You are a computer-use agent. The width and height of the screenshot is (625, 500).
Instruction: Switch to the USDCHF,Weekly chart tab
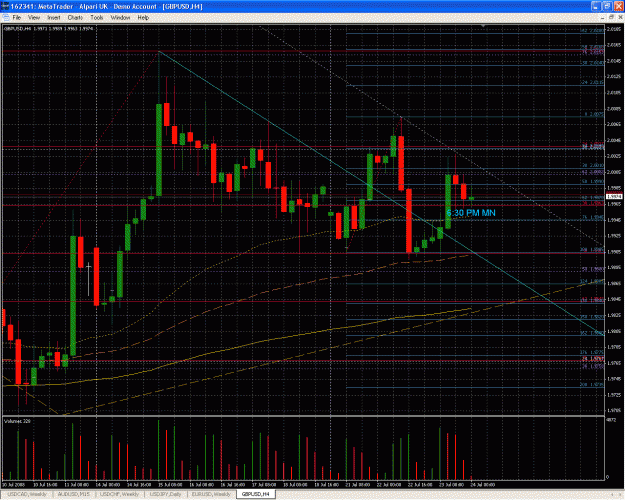tap(119, 494)
